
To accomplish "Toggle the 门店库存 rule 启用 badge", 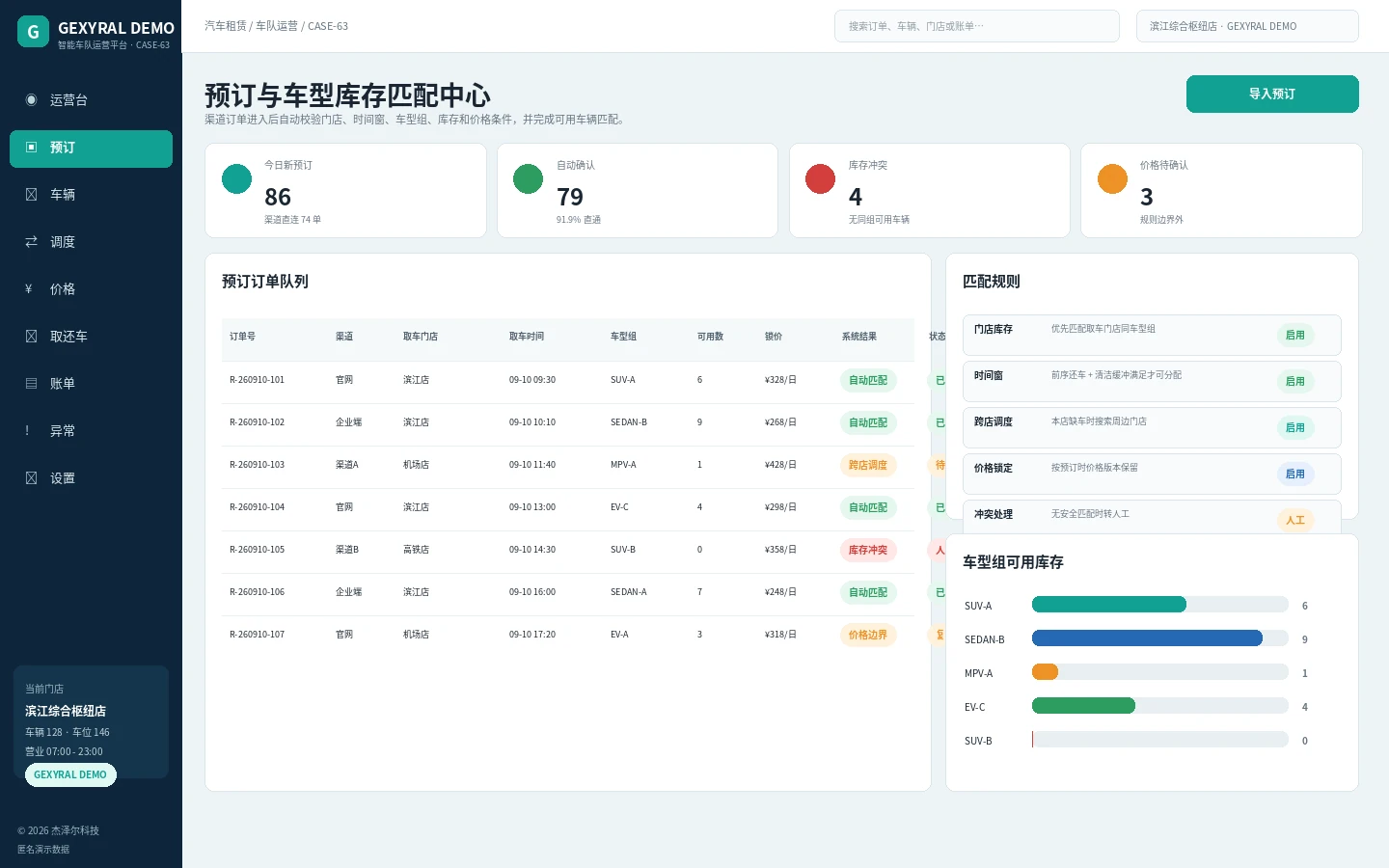I will (x=1295, y=336).
